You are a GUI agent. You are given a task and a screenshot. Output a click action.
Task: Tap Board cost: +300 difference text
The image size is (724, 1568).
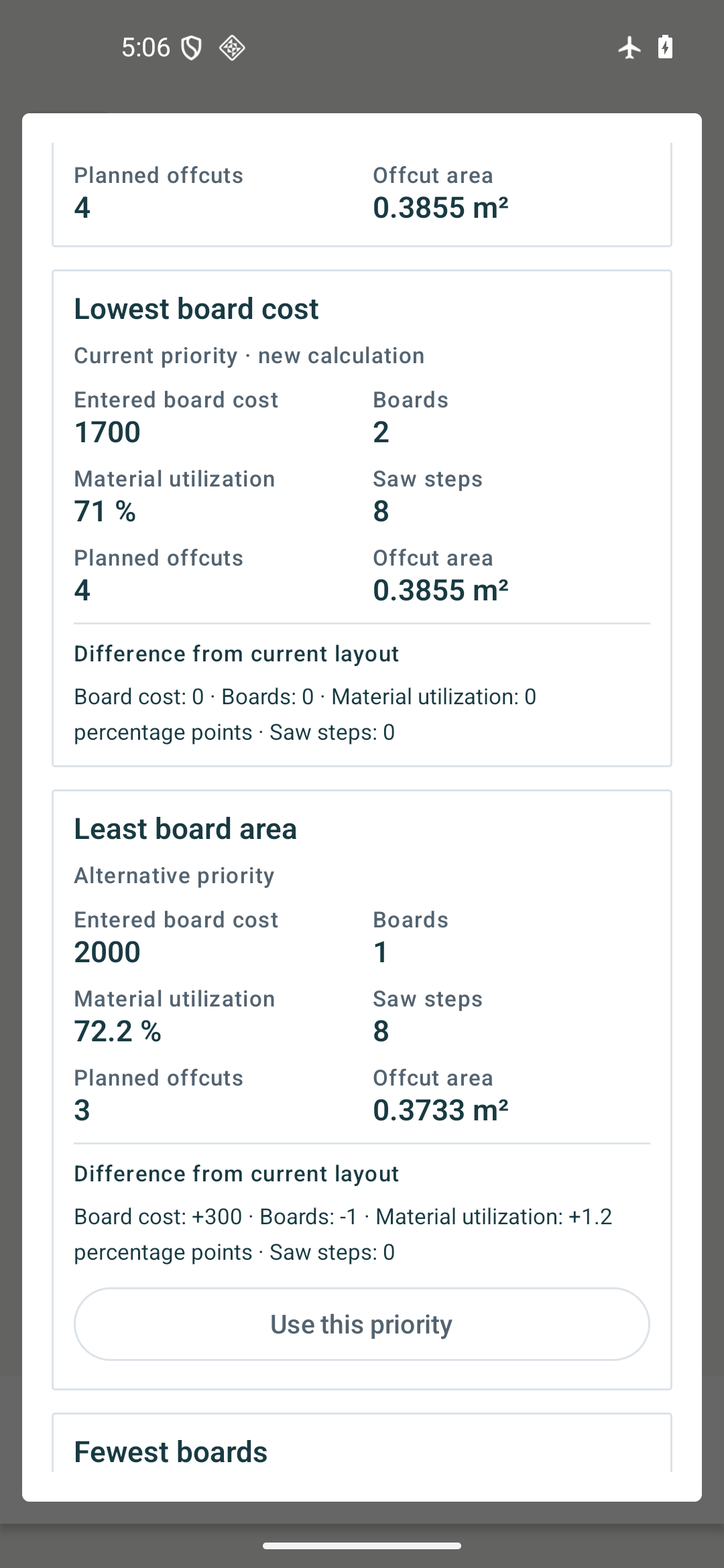158,1217
